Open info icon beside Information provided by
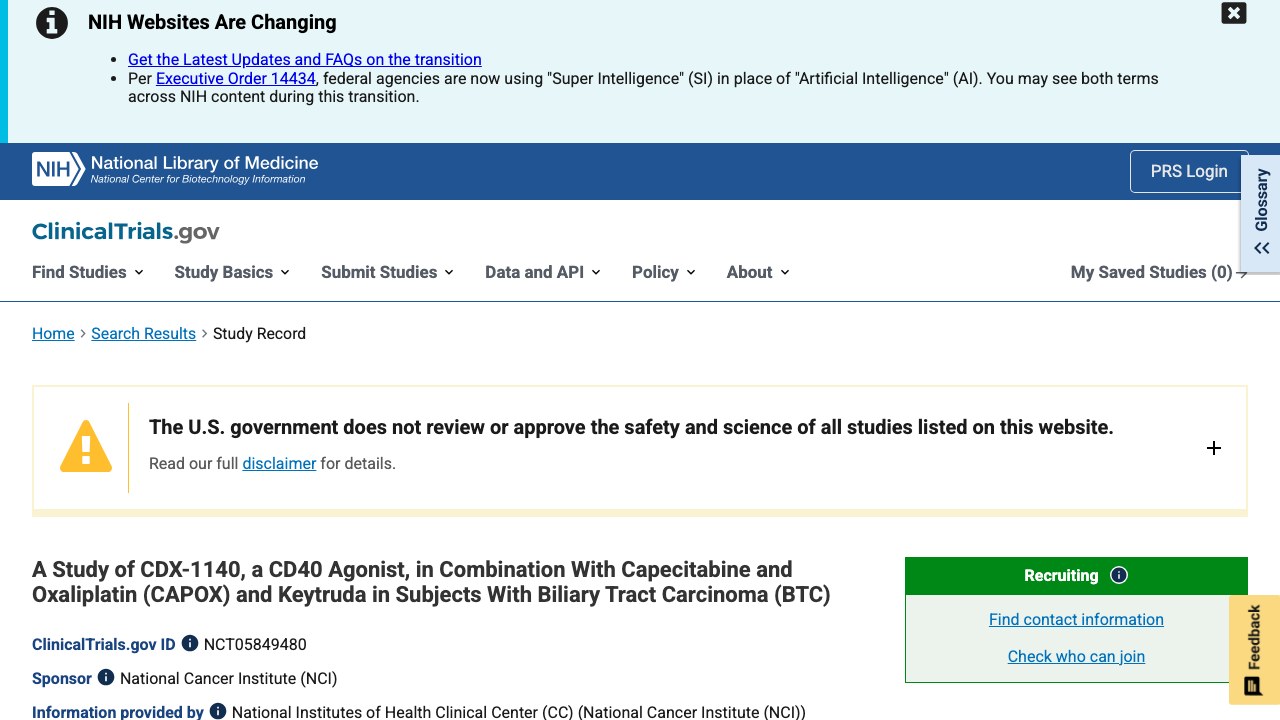Image resolution: width=1280 pixels, height=720 pixels. tap(218, 712)
